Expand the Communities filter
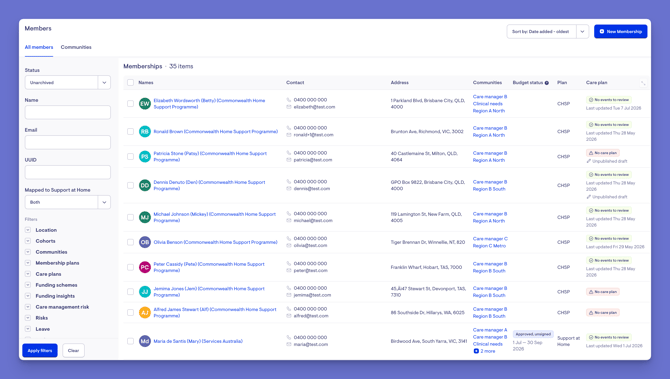Screen dimensions: 670x379 click(28, 252)
